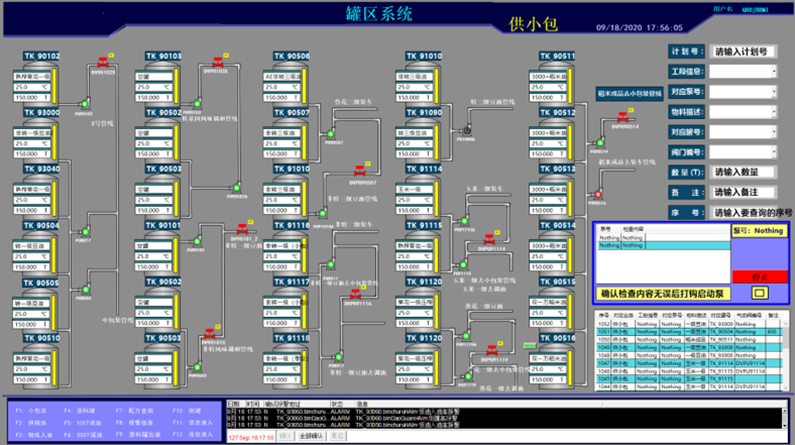Click the 请输入计划号 input field
Viewport: 795px width, 445px height.
click(x=747, y=51)
